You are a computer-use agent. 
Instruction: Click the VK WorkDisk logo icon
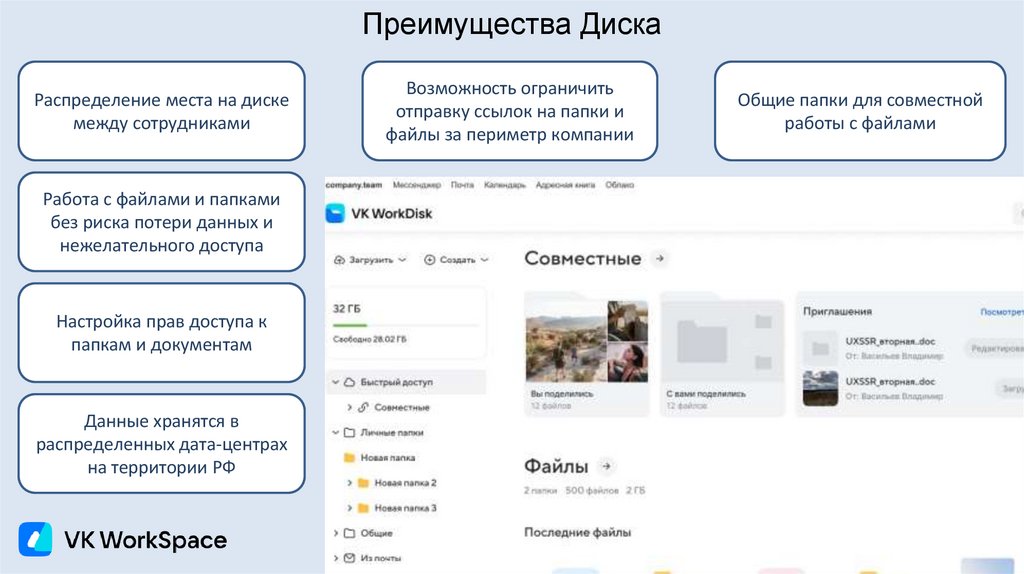(x=335, y=214)
